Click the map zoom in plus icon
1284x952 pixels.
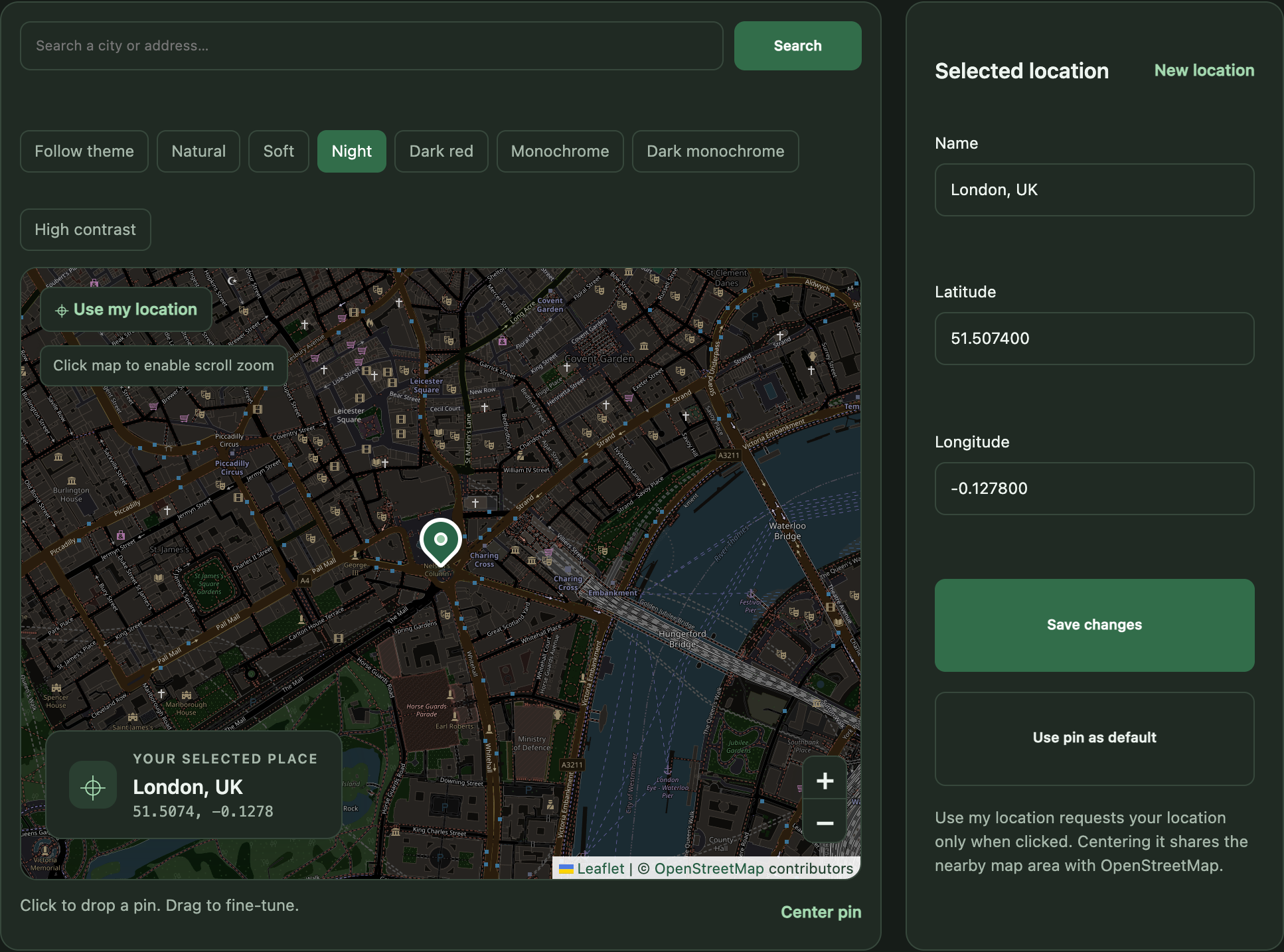825,780
